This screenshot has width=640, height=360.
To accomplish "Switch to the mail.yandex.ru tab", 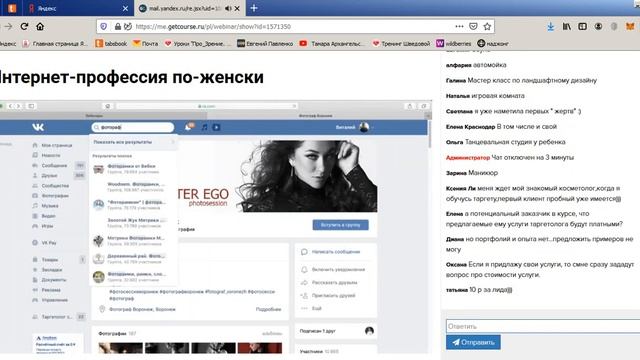I will point(189,8).
